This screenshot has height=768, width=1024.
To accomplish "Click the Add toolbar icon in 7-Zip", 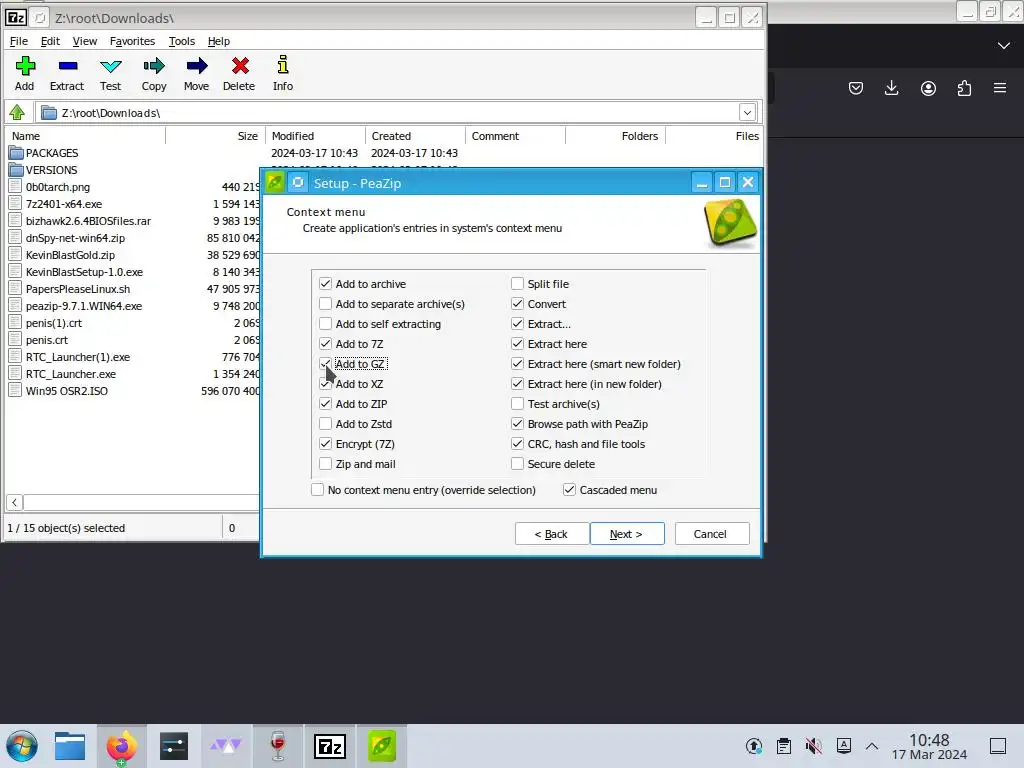I will 25,66.
